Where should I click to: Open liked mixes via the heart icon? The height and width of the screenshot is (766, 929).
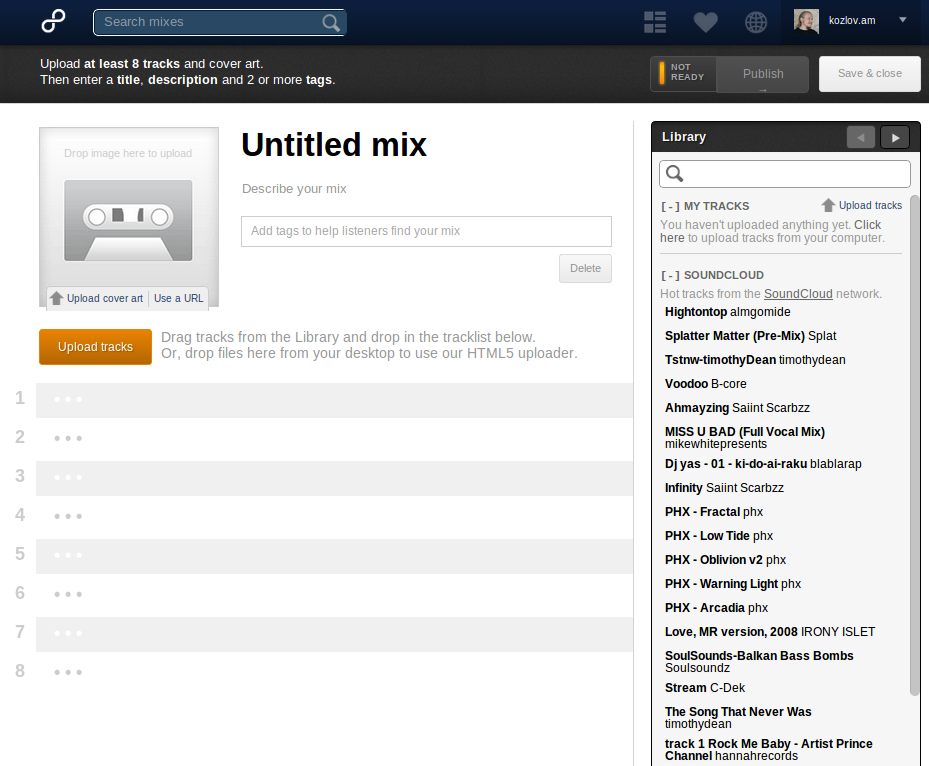706,22
